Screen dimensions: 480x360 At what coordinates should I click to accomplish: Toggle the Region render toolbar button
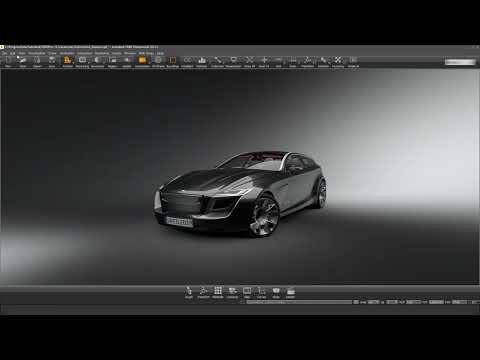click(112, 62)
